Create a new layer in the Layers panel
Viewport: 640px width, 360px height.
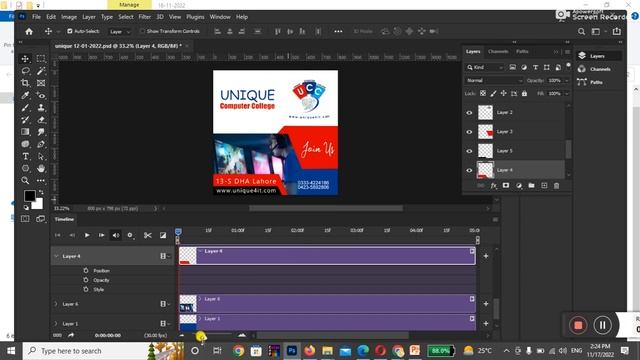pyautogui.click(x=544, y=186)
